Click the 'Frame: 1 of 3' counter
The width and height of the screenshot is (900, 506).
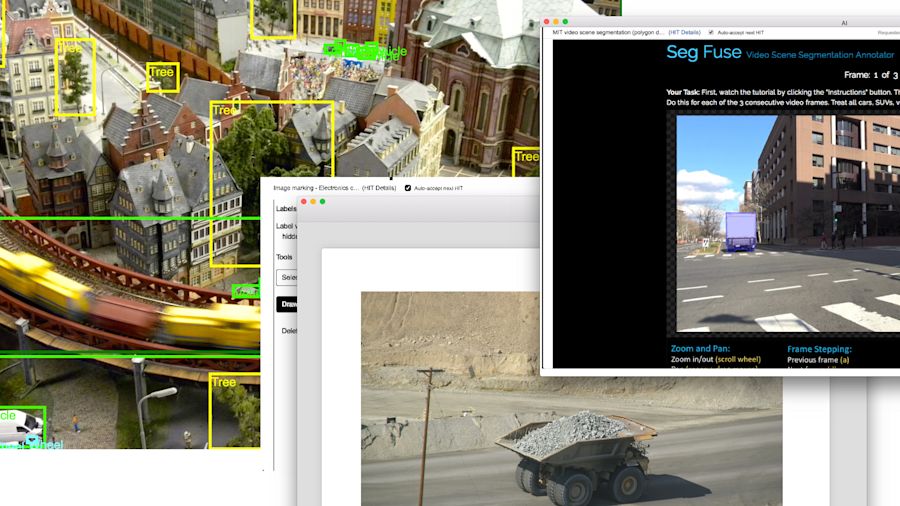(x=872, y=75)
